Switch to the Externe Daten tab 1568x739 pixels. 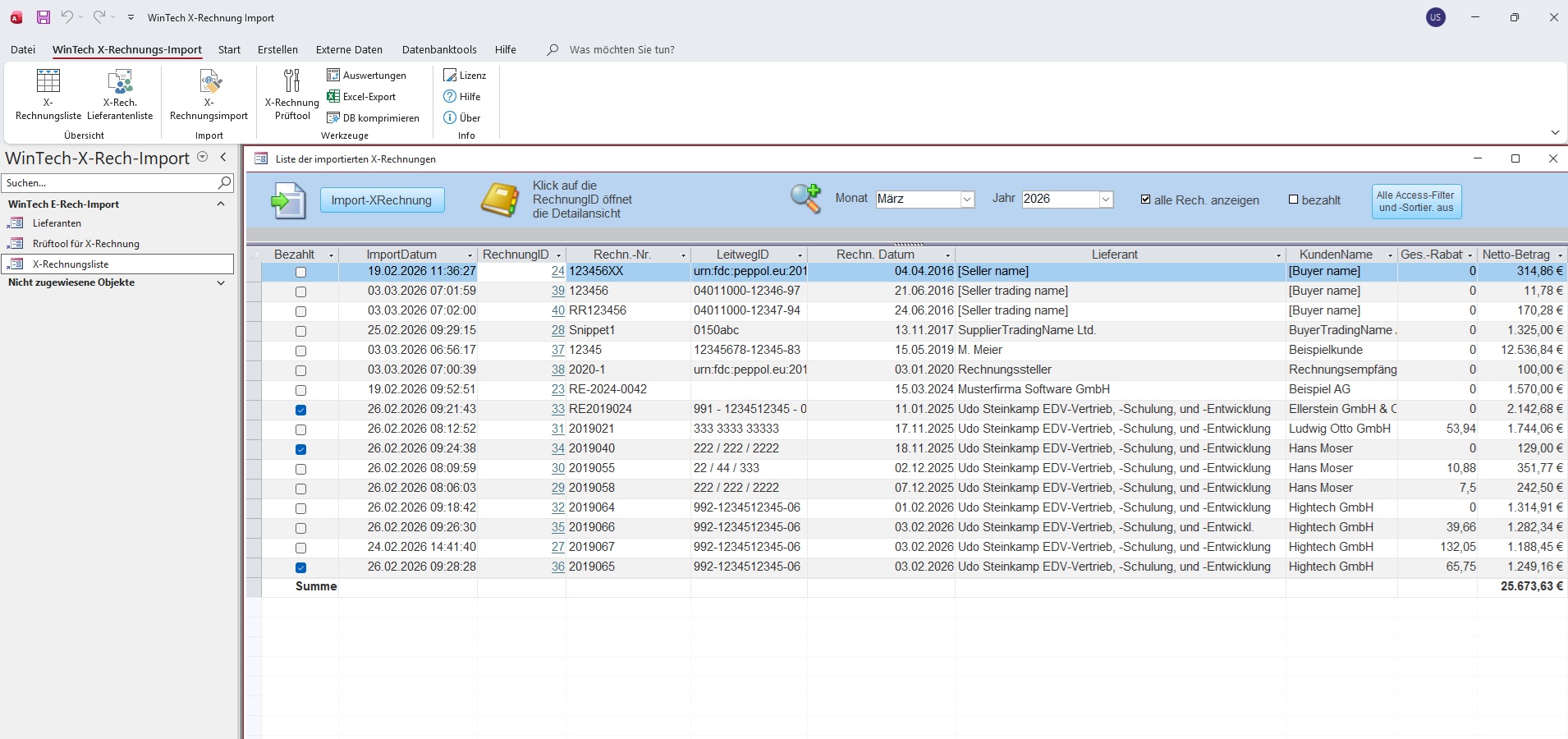click(x=349, y=50)
